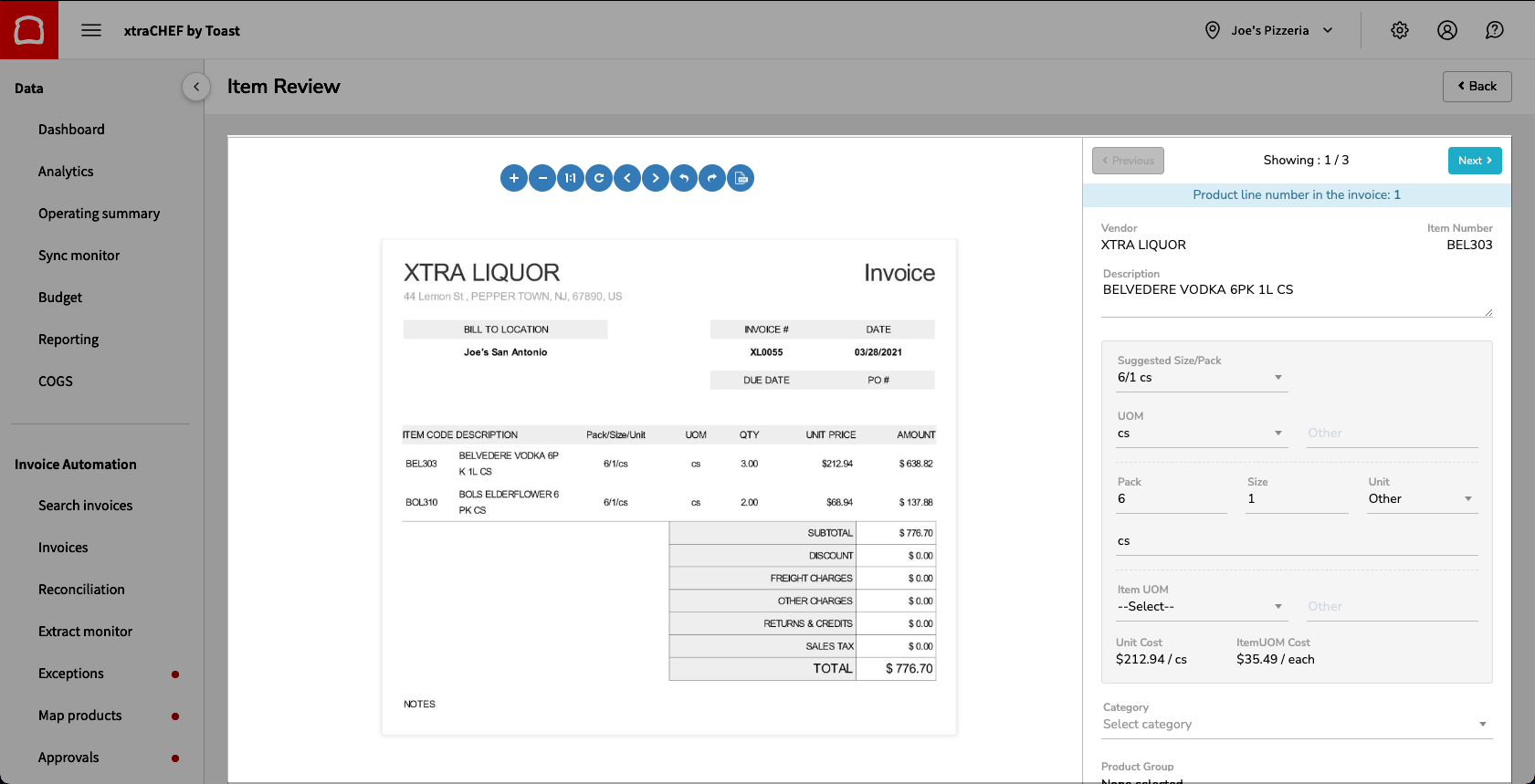The height and width of the screenshot is (784, 1535).
Task: Collapse the left sidebar panel
Action: pyautogui.click(x=195, y=87)
